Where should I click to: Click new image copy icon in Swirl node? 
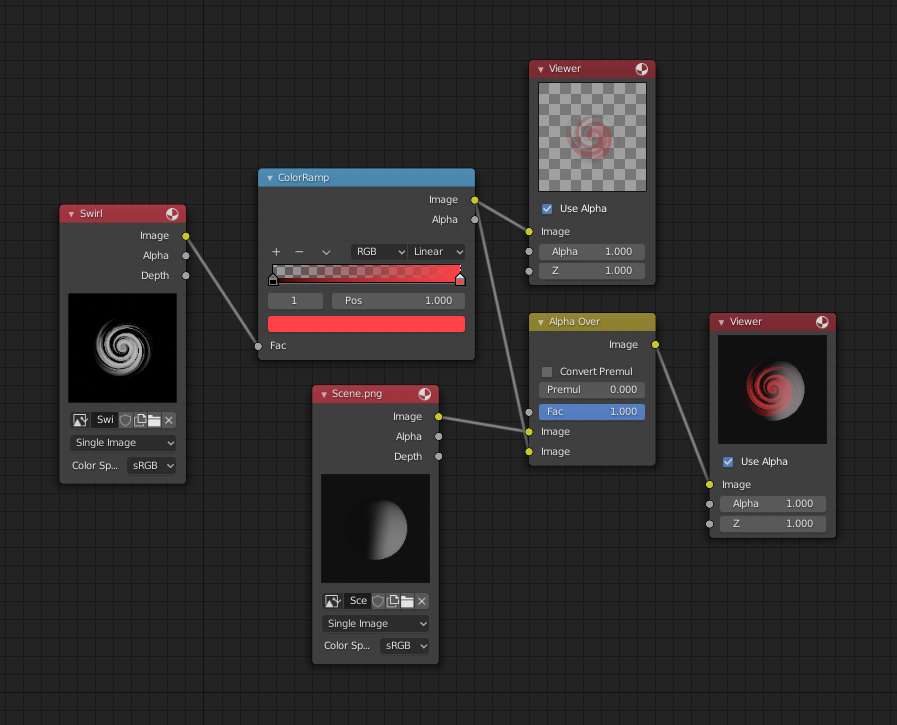click(x=140, y=420)
